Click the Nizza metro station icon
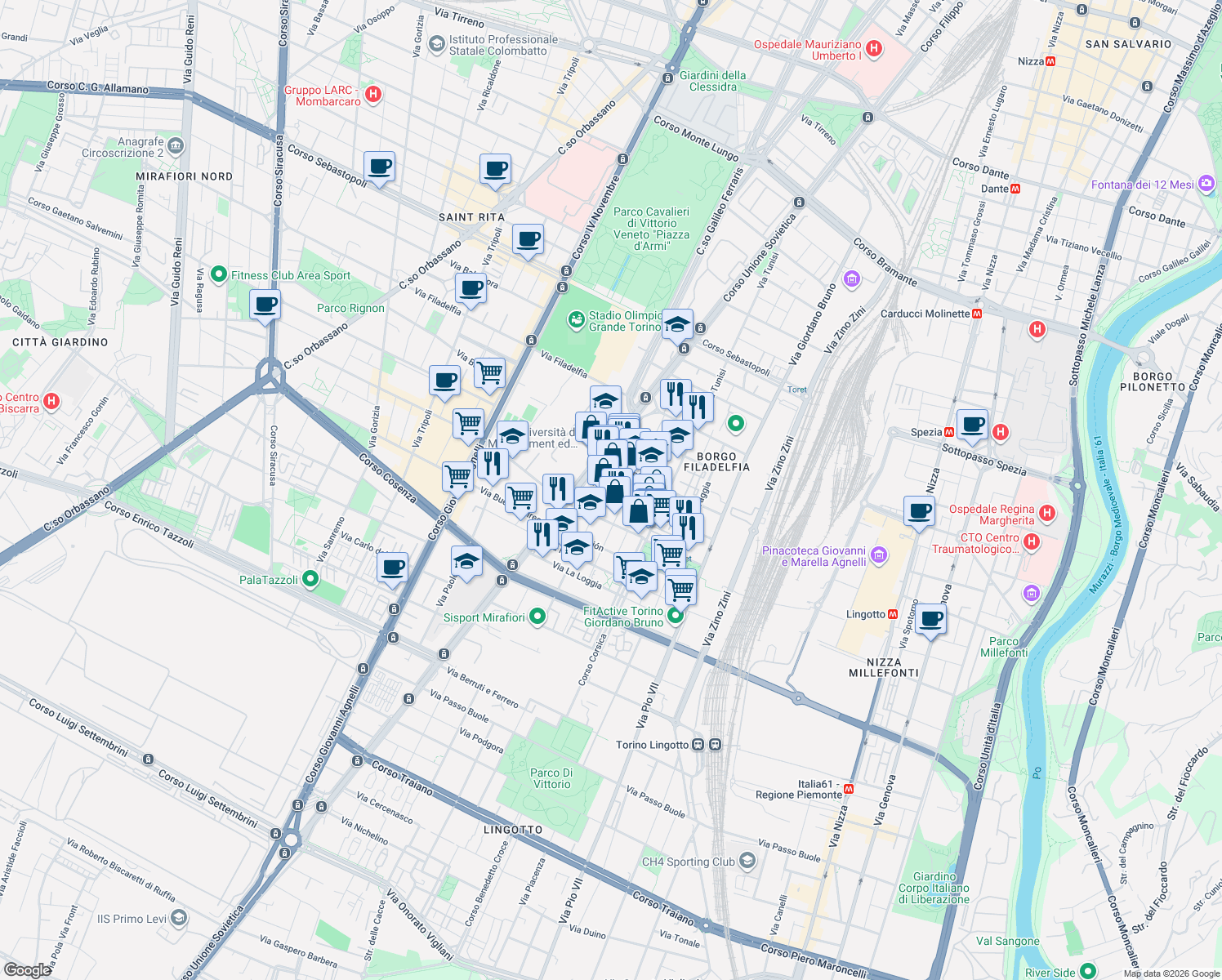This screenshot has height=980, width=1222. [x=1050, y=61]
